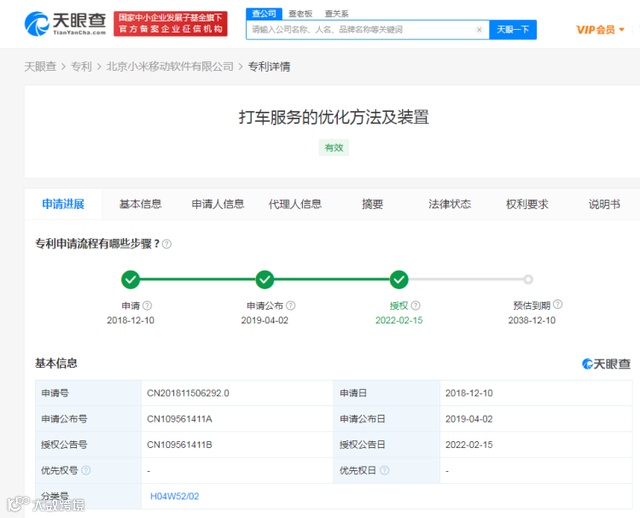This screenshot has height=518, width=640.
Task: Select application number CN201811506292.0
Action: coord(188,393)
